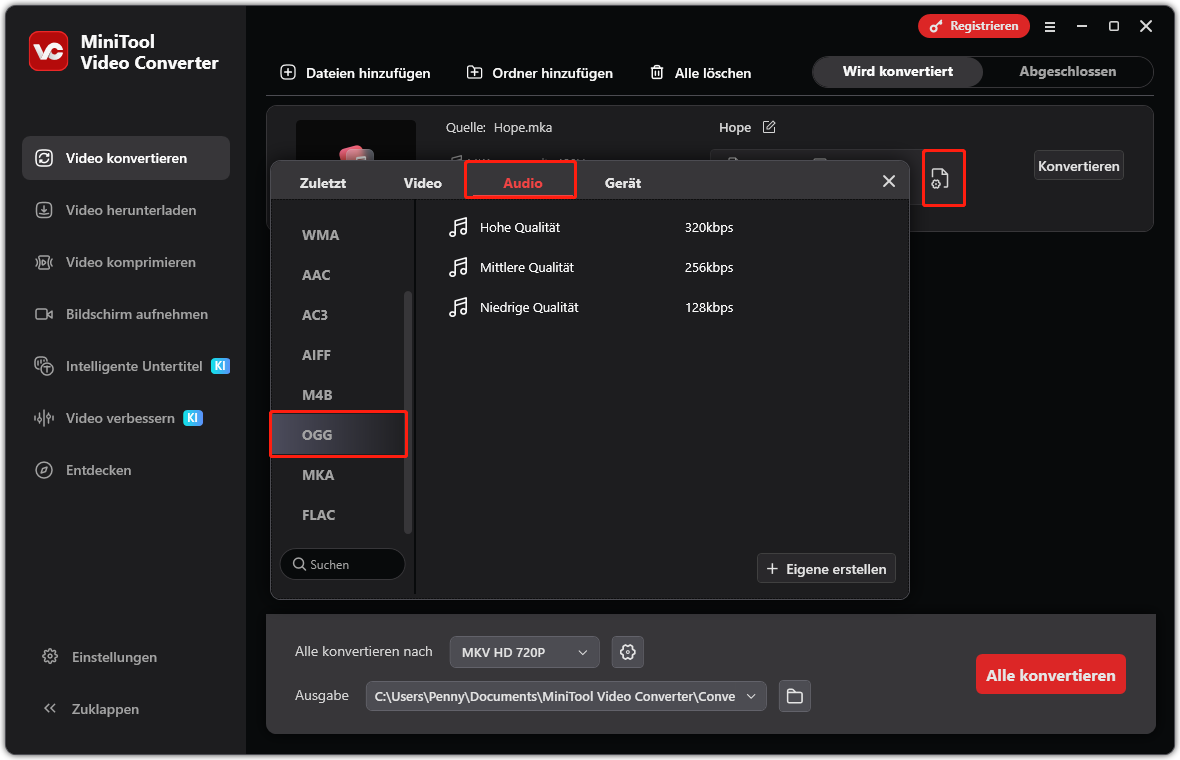This screenshot has height=760, width=1180.
Task: Click the Intelligente Untertitel KI badge
Action: pyautogui.click(x=220, y=366)
